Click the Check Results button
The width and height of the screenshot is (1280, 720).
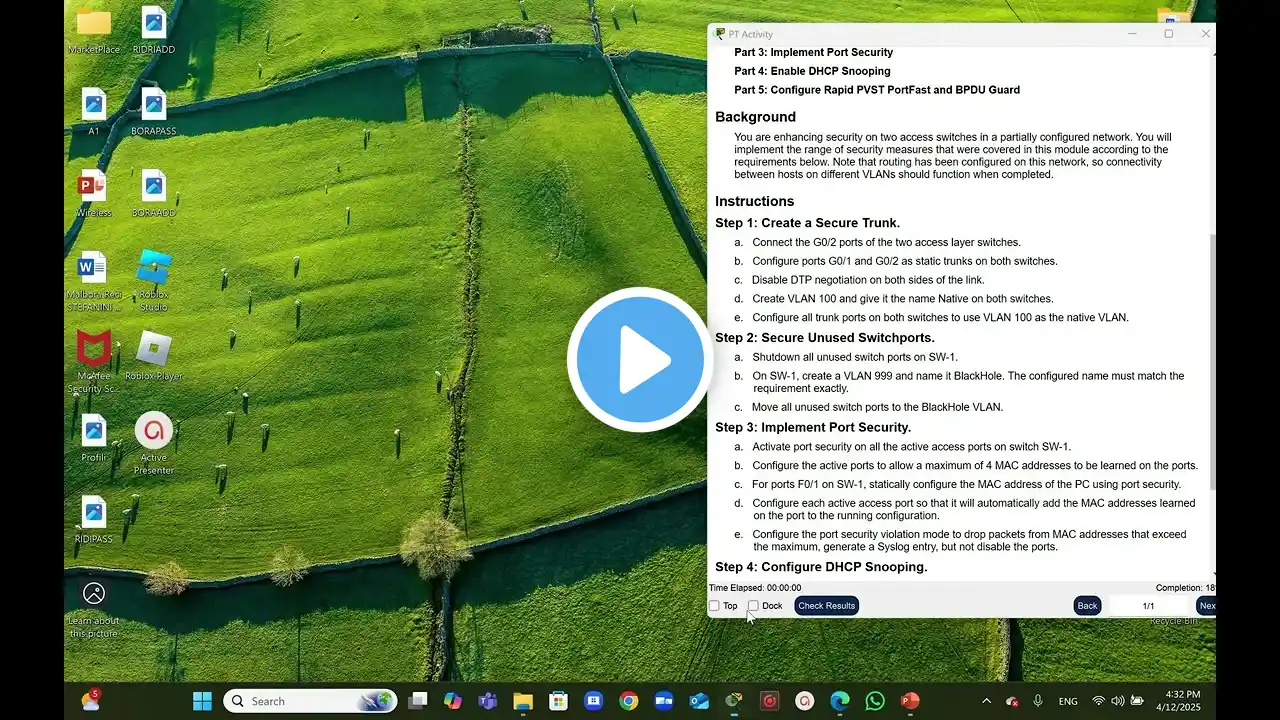pos(826,606)
